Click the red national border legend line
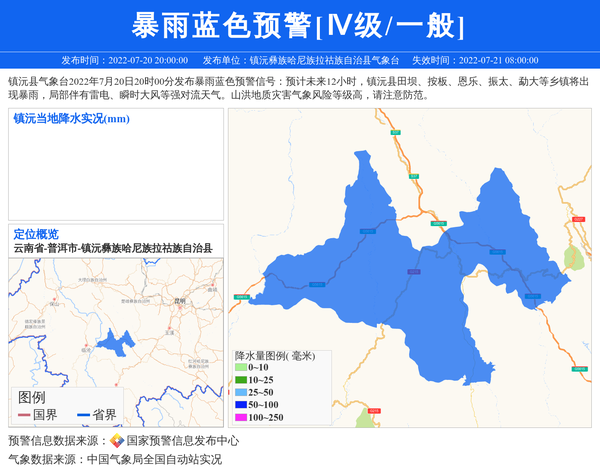600x471 pixels. [24, 414]
